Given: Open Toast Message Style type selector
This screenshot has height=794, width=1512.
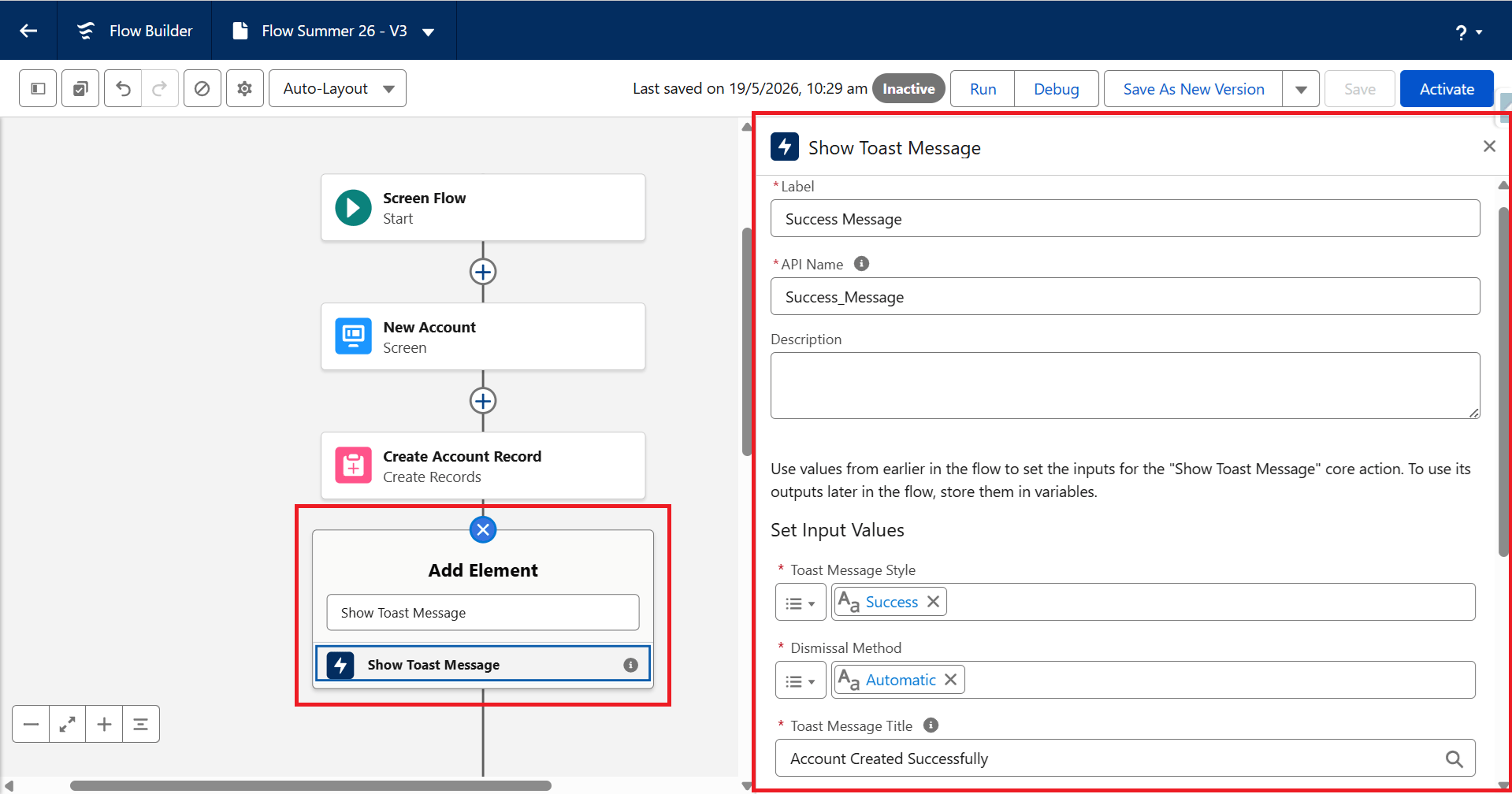Looking at the screenshot, I should point(801,603).
